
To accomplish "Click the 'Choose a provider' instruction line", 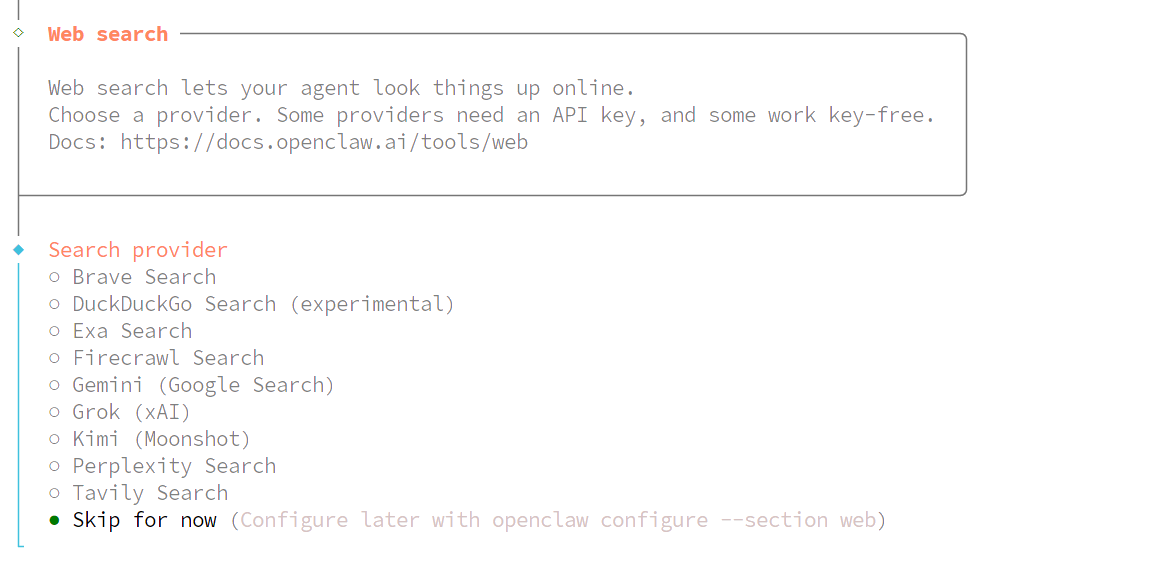I will pos(491,115).
